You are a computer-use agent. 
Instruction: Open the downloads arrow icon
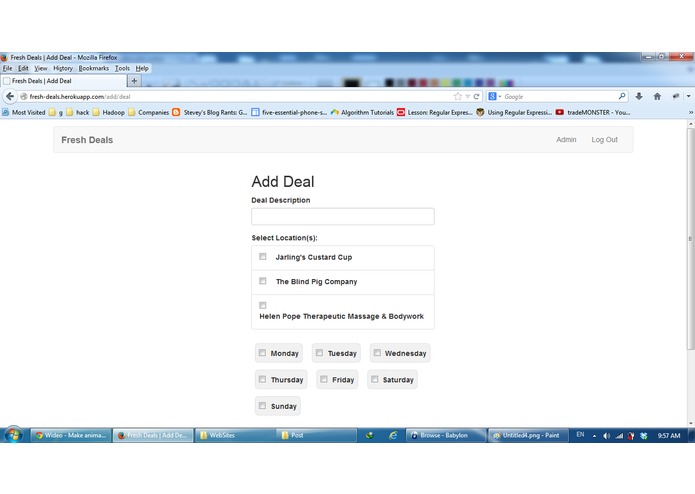[x=639, y=96]
